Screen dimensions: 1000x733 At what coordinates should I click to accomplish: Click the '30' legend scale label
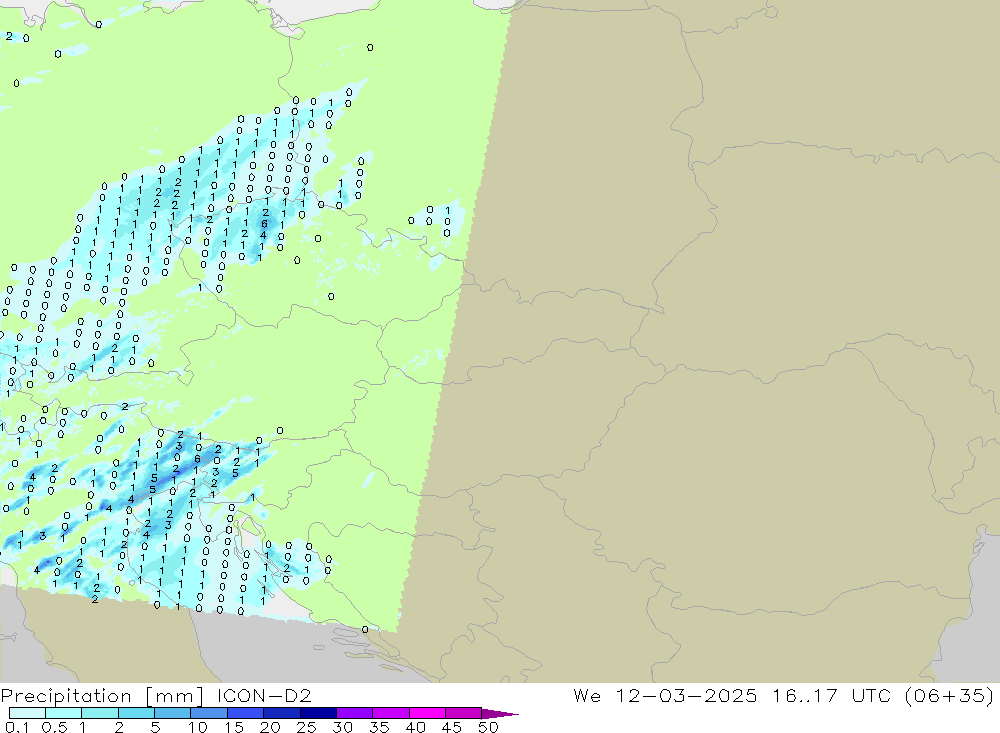(x=342, y=727)
